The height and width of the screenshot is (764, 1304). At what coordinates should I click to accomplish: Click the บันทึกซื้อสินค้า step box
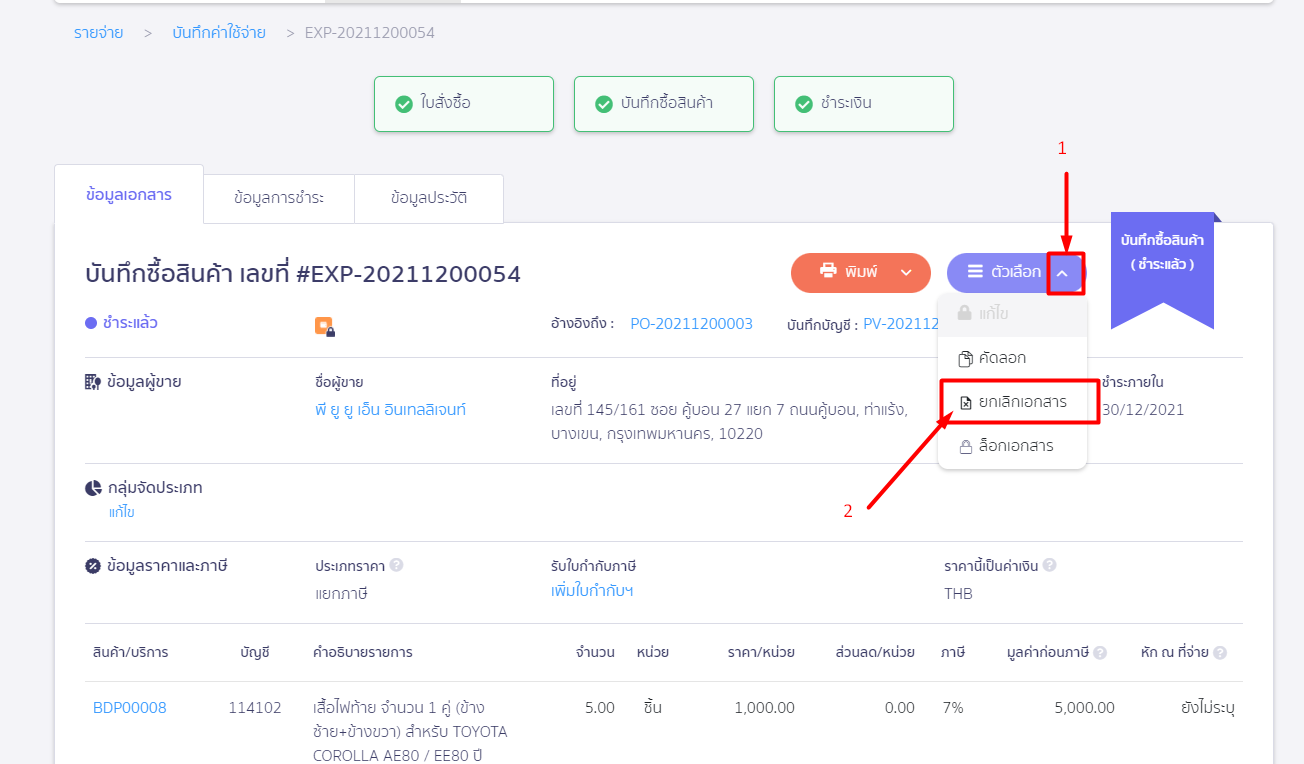664,103
